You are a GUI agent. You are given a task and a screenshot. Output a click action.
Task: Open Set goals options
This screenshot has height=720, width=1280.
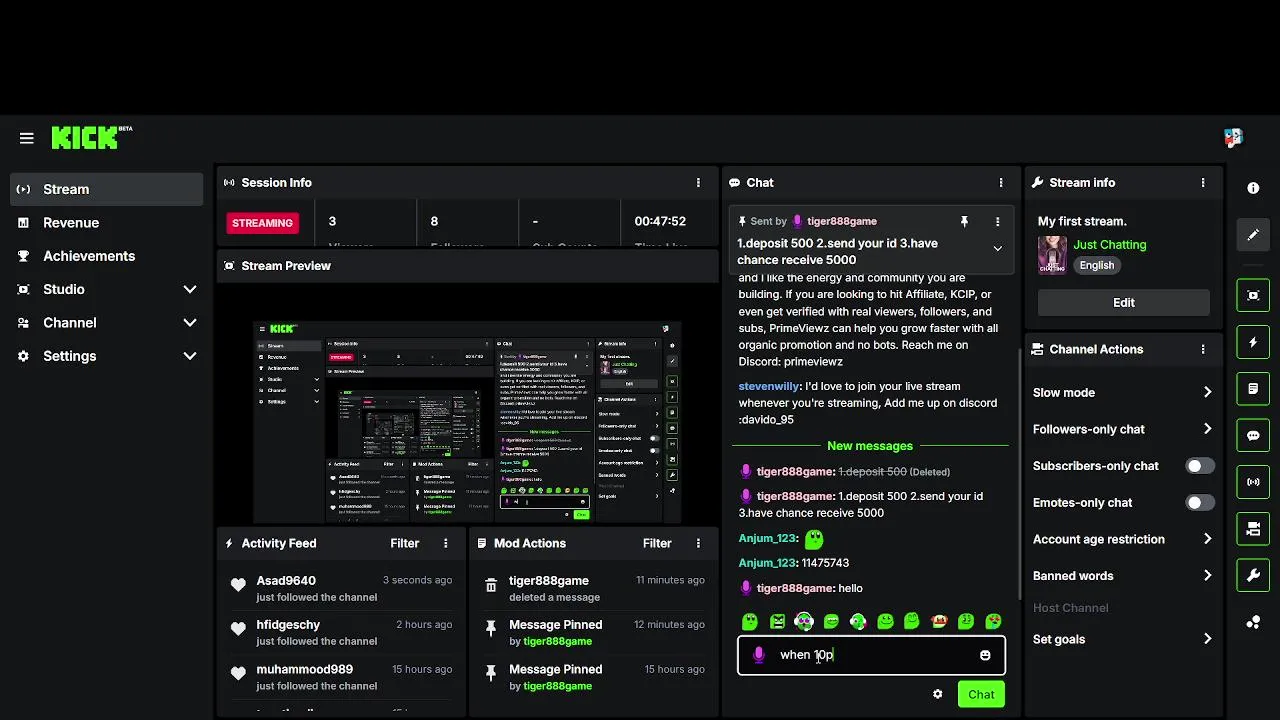click(x=1123, y=639)
